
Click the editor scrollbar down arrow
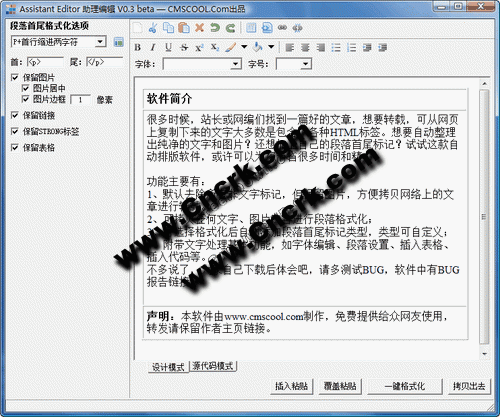[x=484, y=354]
